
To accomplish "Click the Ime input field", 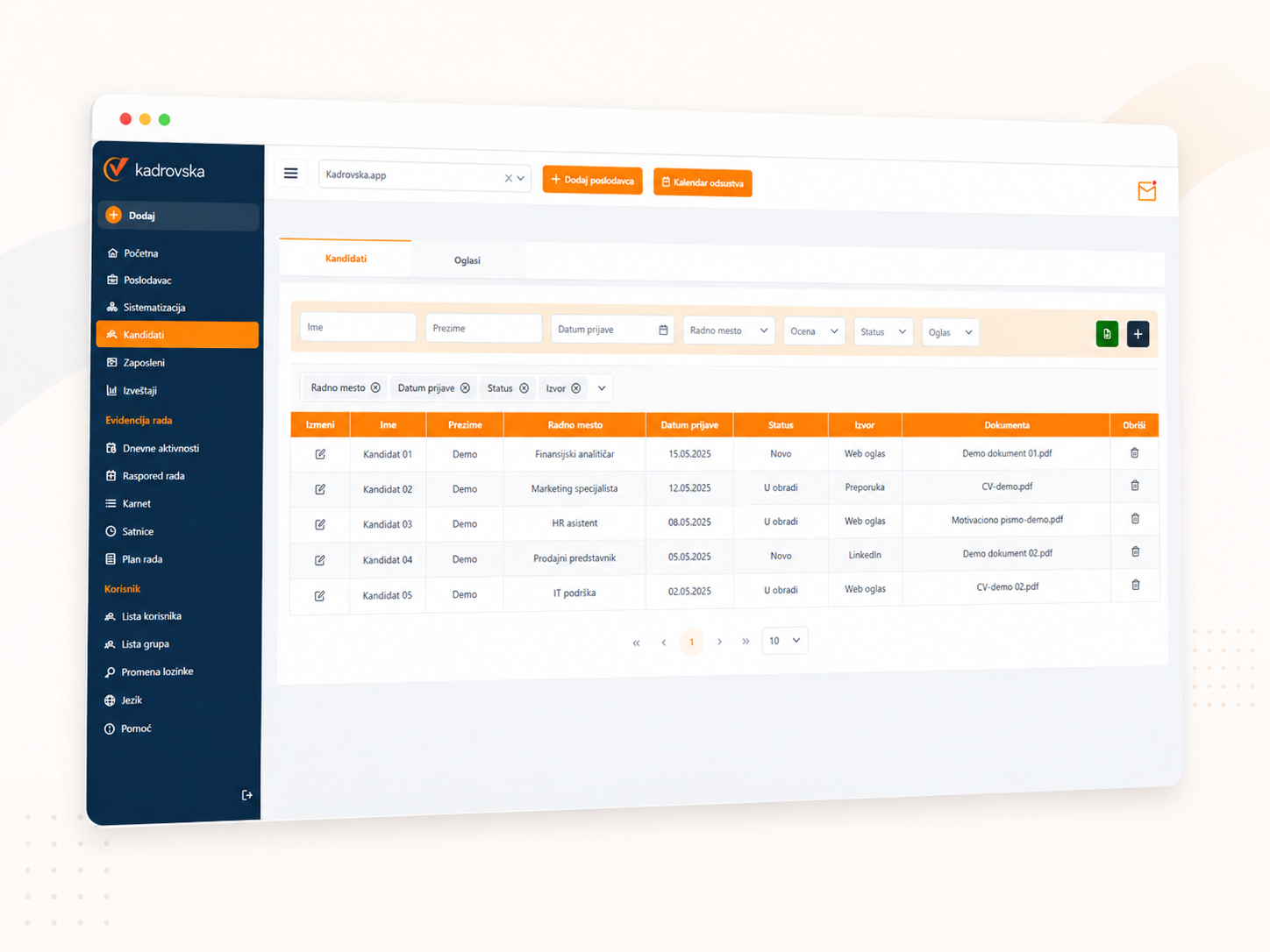I will tap(358, 327).
